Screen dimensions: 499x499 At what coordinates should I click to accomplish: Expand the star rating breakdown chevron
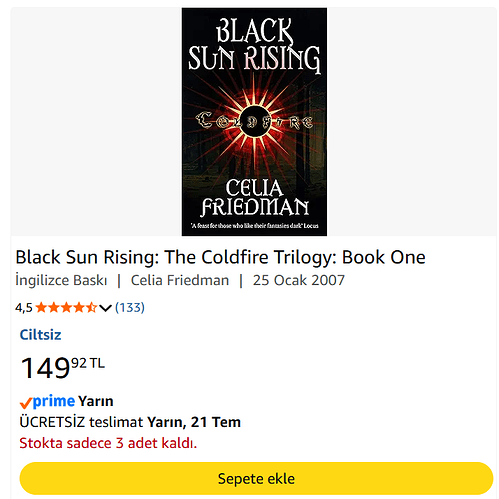pyautogui.click(x=105, y=308)
